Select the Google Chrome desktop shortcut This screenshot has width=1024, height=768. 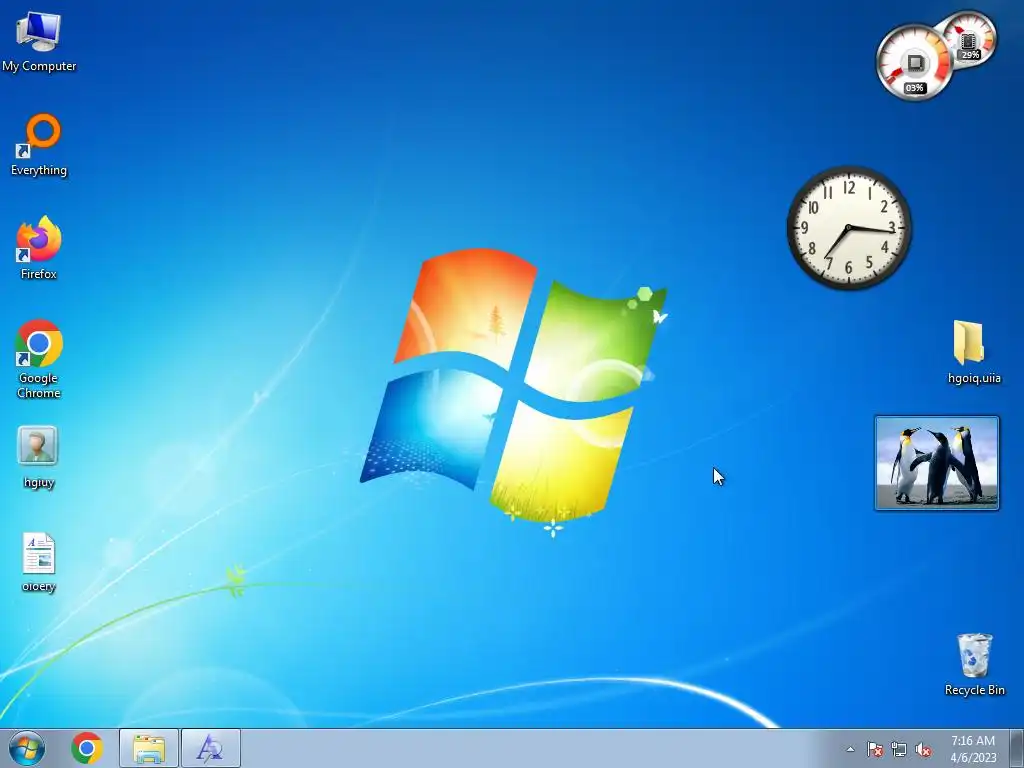[39, 359]
